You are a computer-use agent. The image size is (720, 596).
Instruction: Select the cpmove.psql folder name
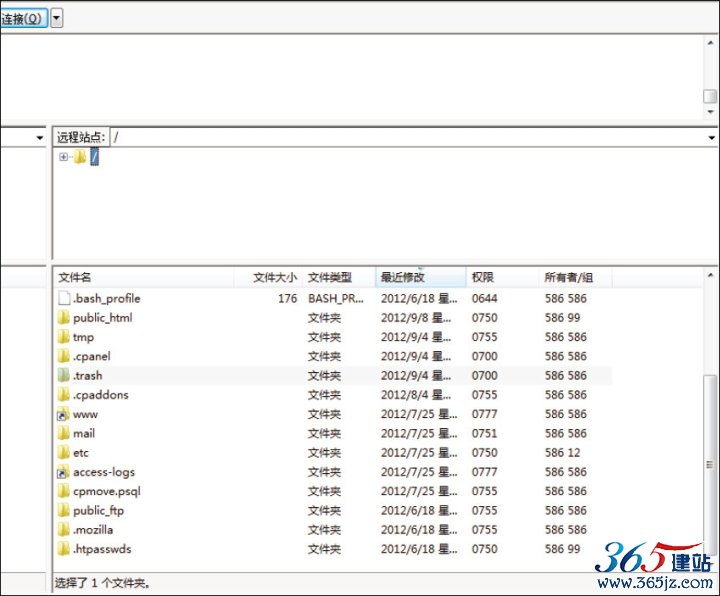pyautogui.click(x=107, y=491)
